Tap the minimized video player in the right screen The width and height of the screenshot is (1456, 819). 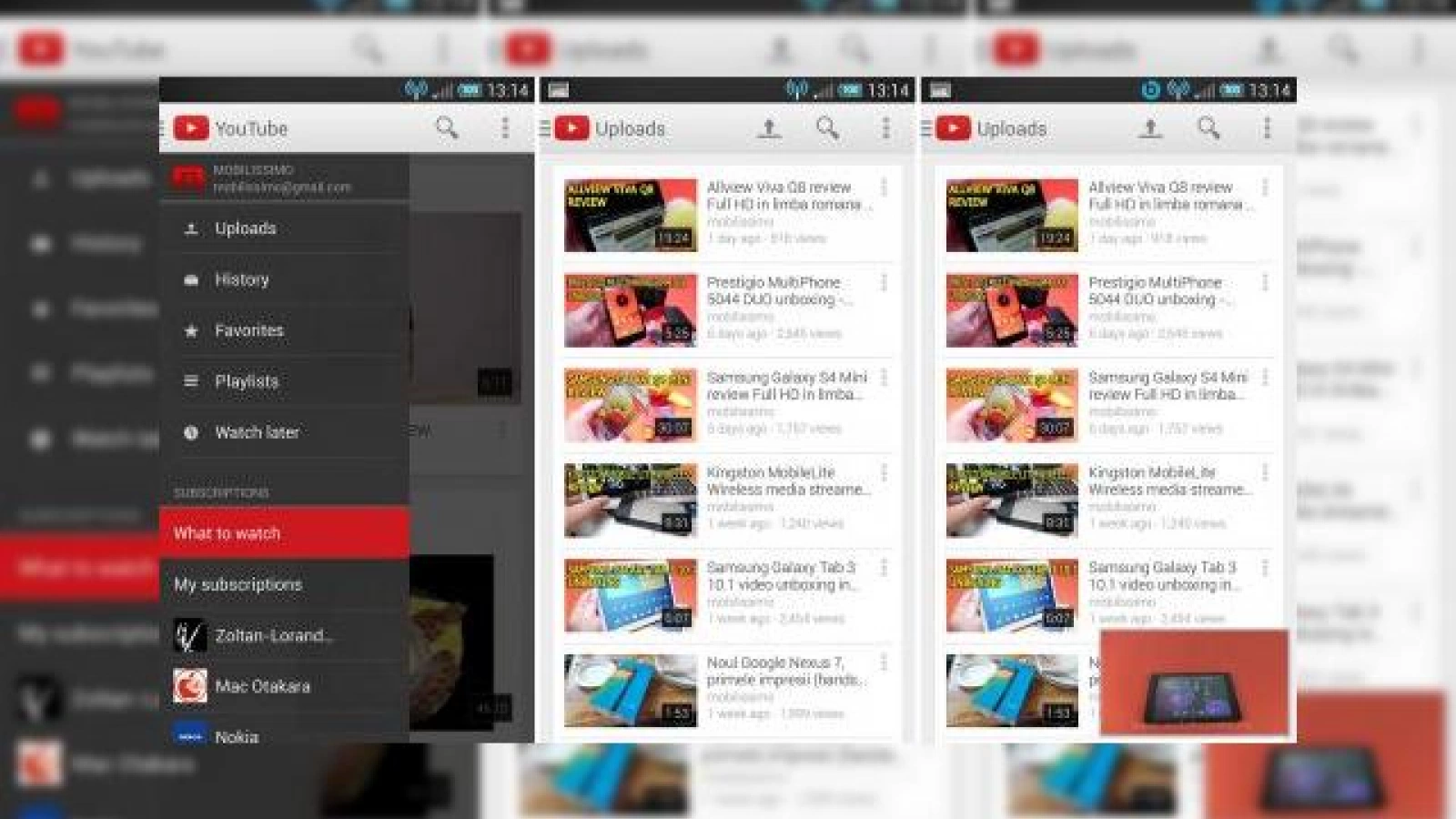pyautogui.click(x=1194, y=682)
